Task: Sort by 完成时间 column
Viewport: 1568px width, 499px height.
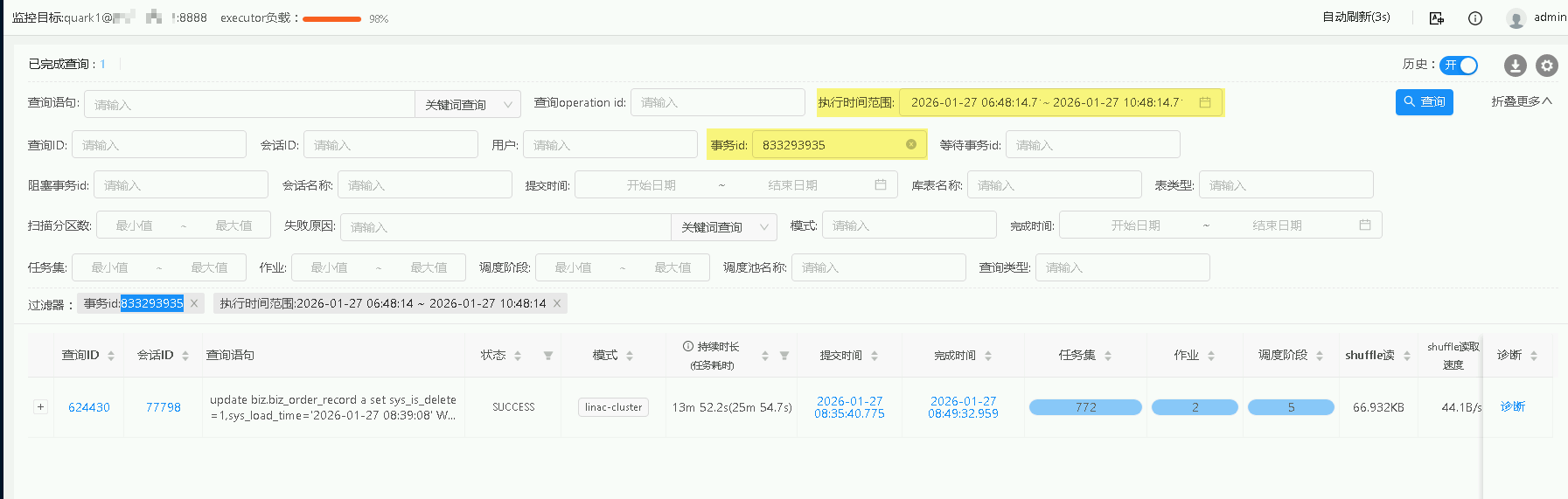Action: [988, 356]
